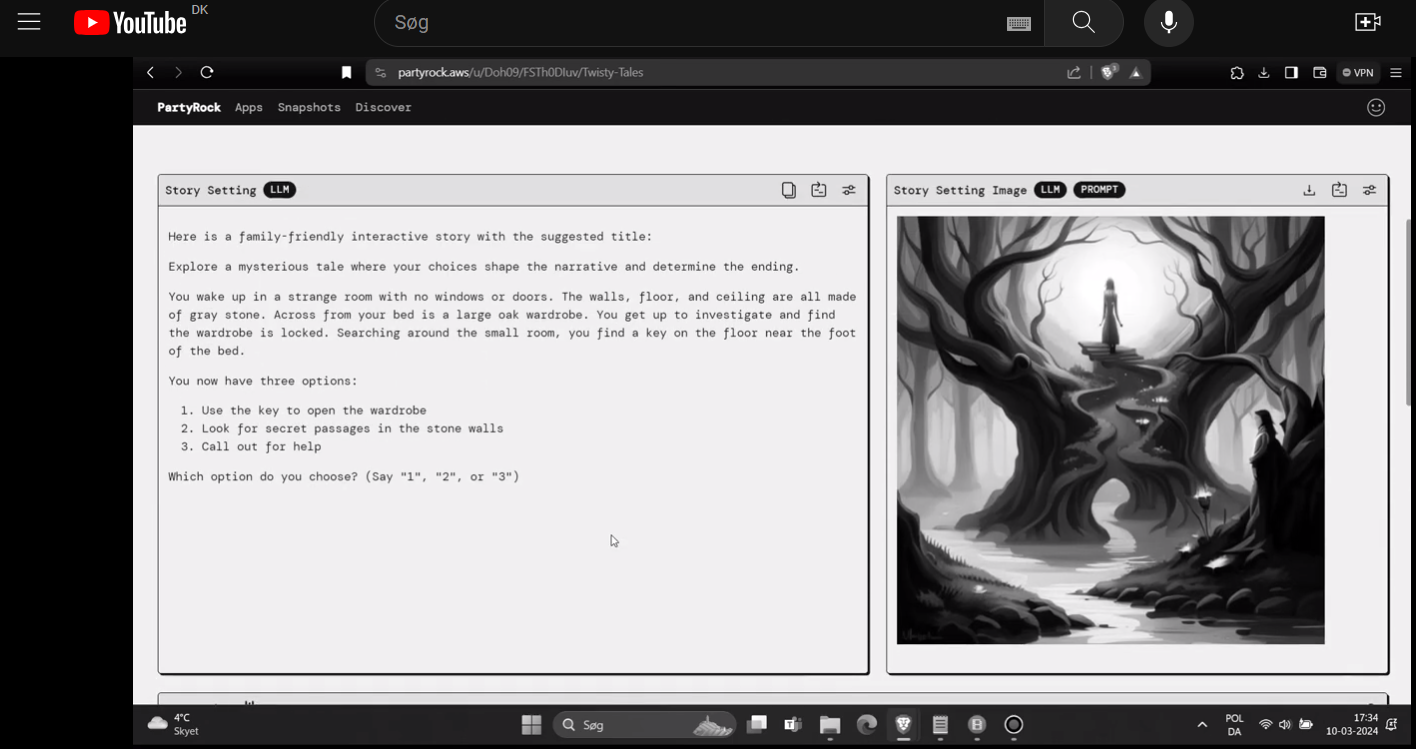Start a YouTube voice search
1416x749 pixels.
1168,22
